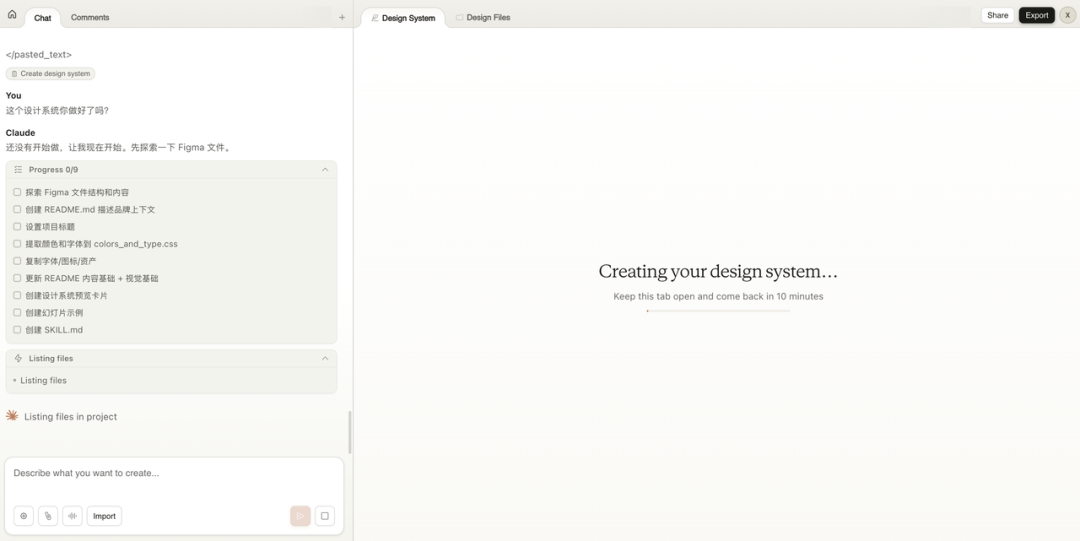Switch to the Comments tab
The width and height of the screenshot is (1080, 541).
[x=90, y=17]
